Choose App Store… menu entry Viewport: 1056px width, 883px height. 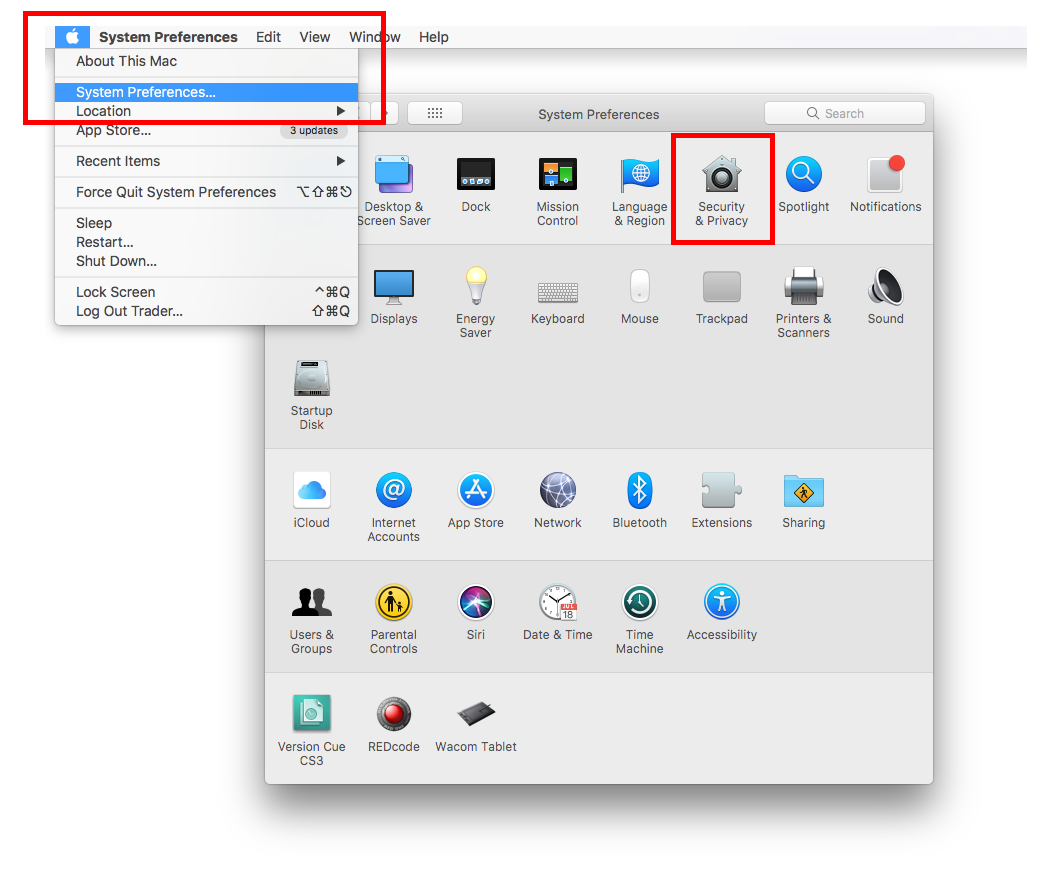pyautogui.click(x=206, y=130)
